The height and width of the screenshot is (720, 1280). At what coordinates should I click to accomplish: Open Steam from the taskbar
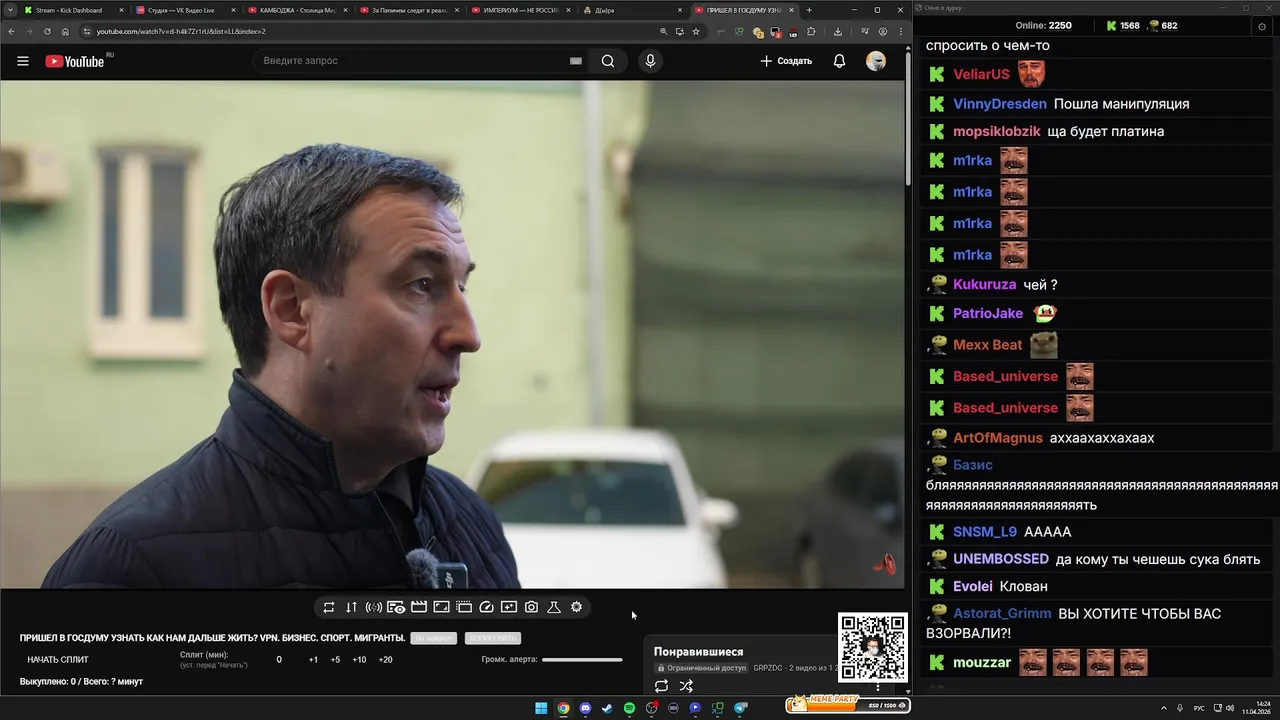(x=607, y=708)
